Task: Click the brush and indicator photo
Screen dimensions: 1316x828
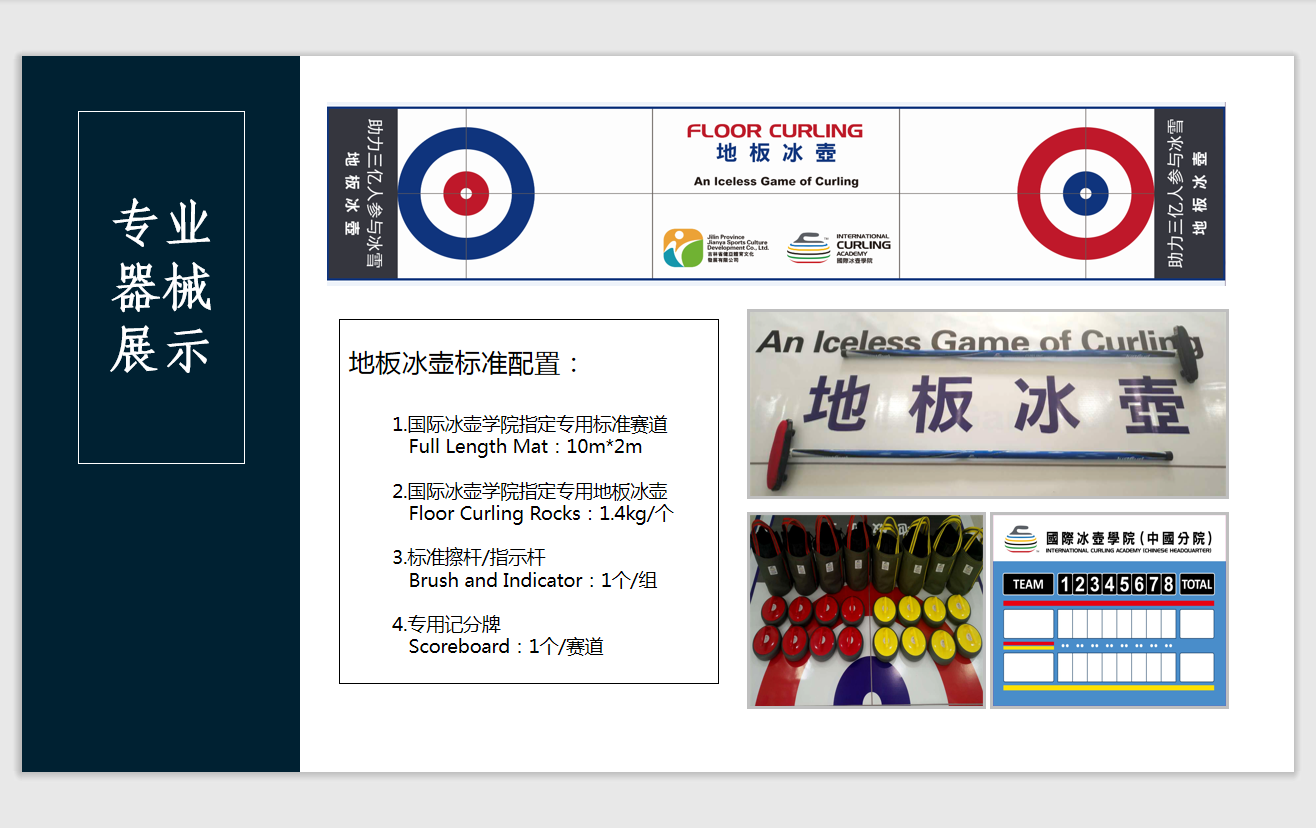Action: 988,404
